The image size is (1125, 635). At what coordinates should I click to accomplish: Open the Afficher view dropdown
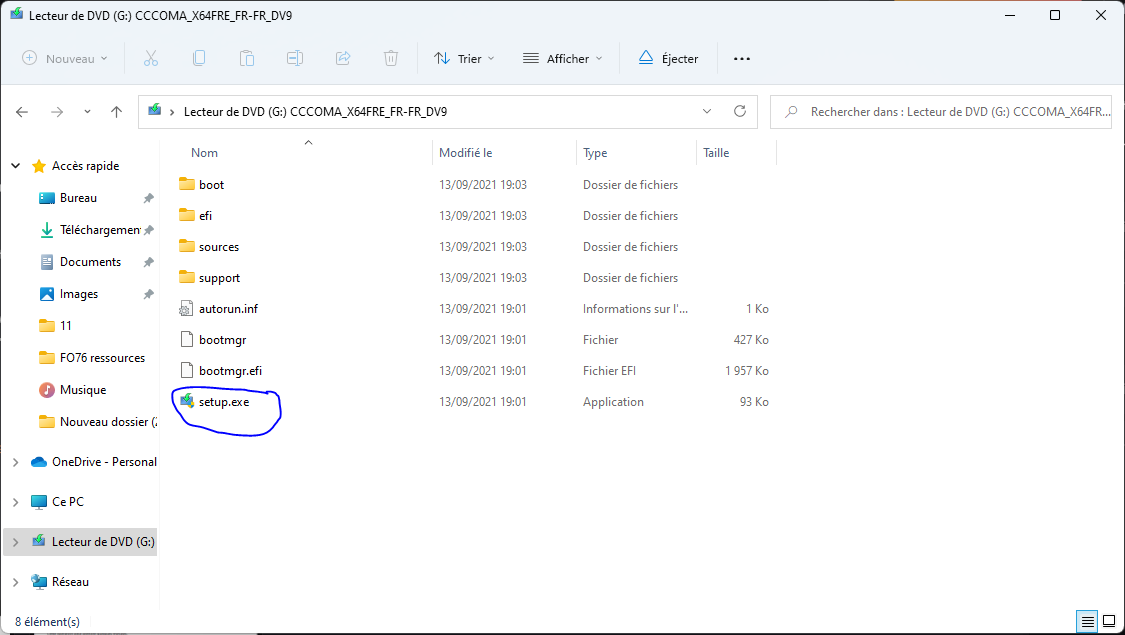point(562,59)
